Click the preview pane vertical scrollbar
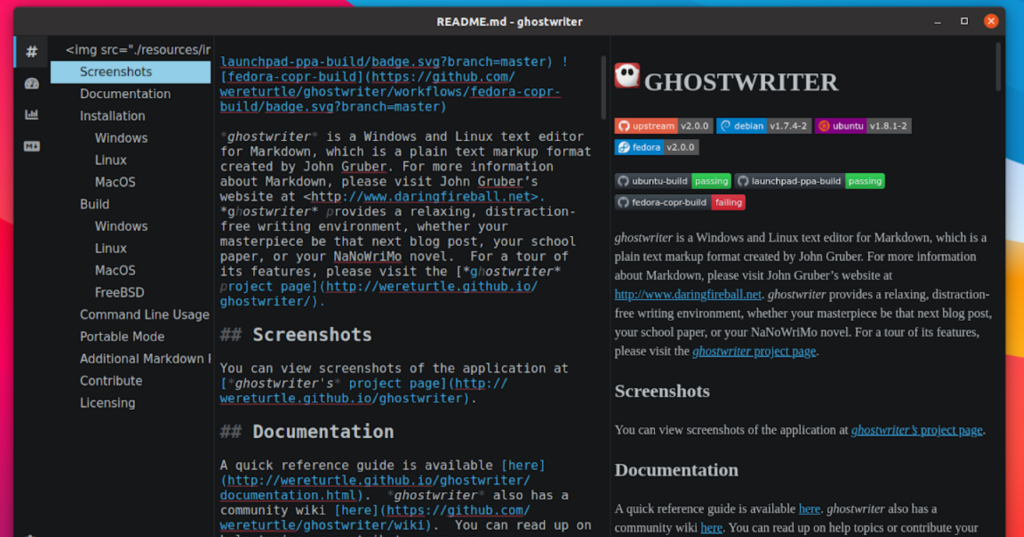This screenshot has height=537, width=1024. 997,67
